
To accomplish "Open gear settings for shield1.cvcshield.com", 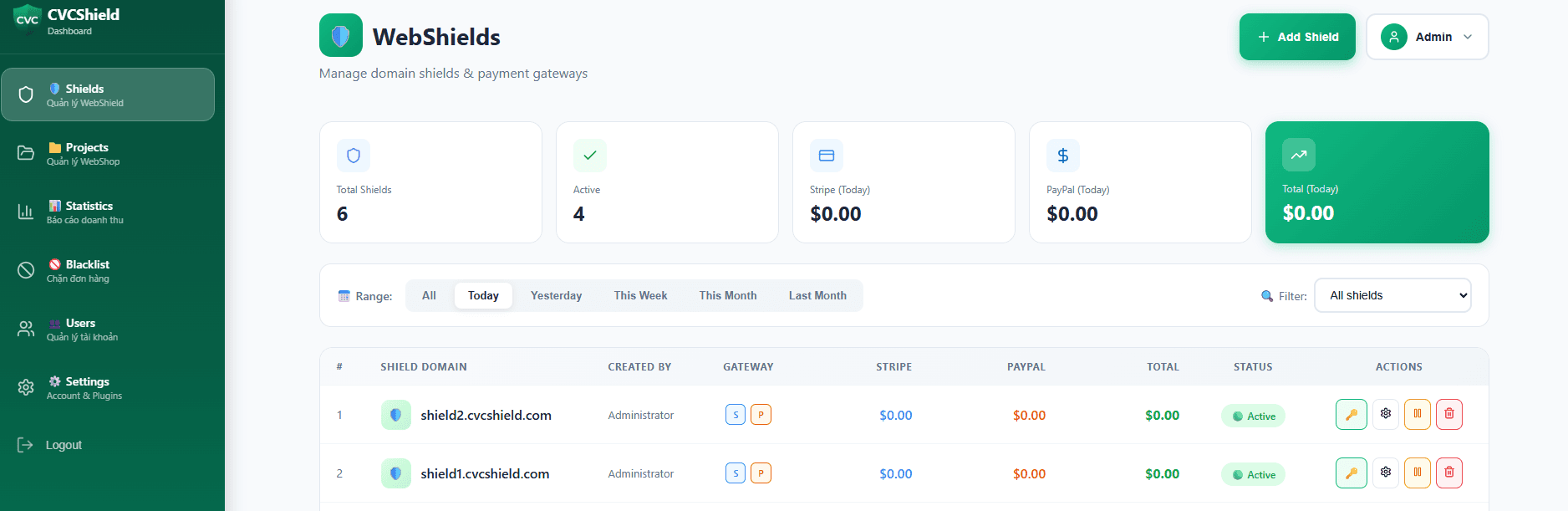I will [1385, 473].
